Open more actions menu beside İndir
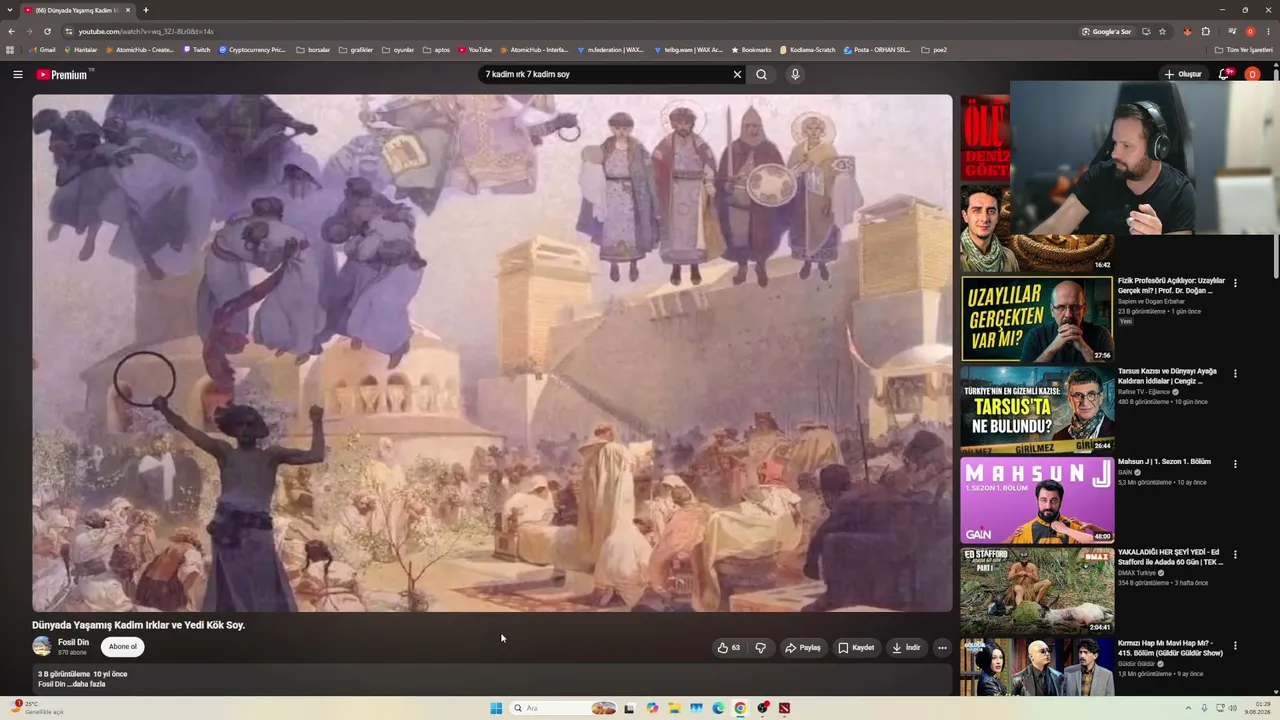Image resolution: width=1280 pixels, height=720 pixels. [x=942, y=648]
